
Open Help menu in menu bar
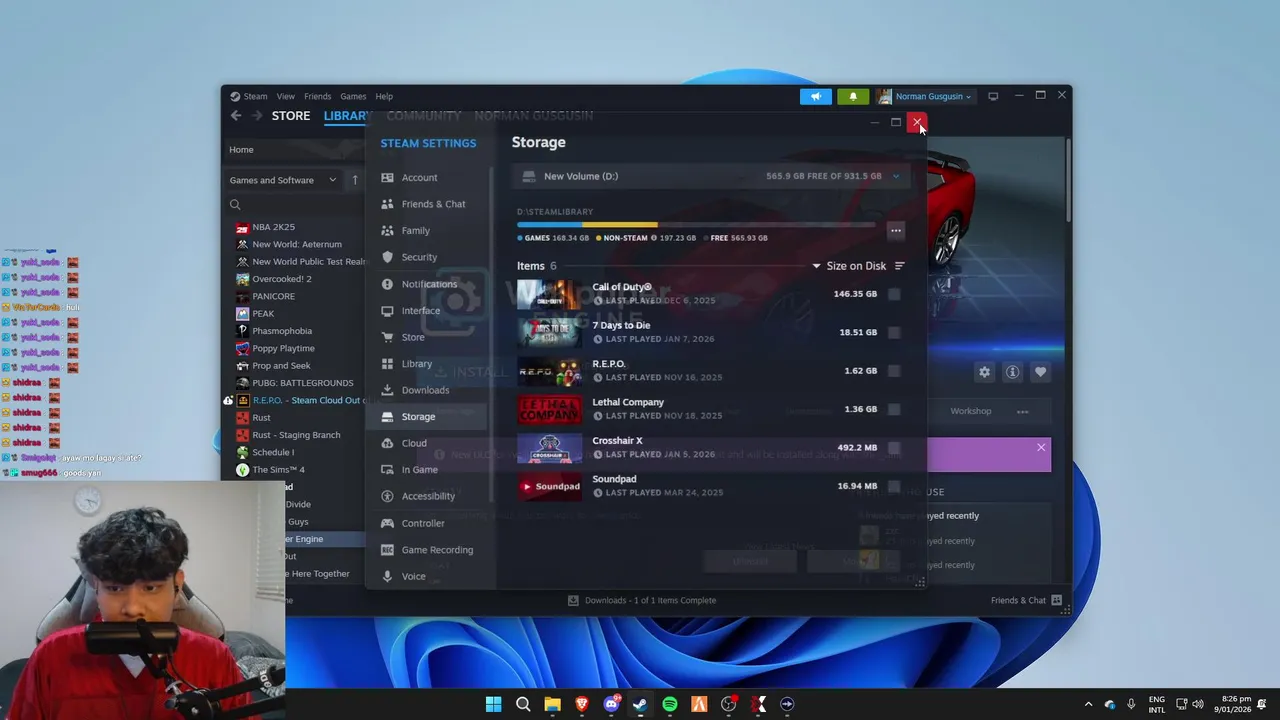(384, 96)
